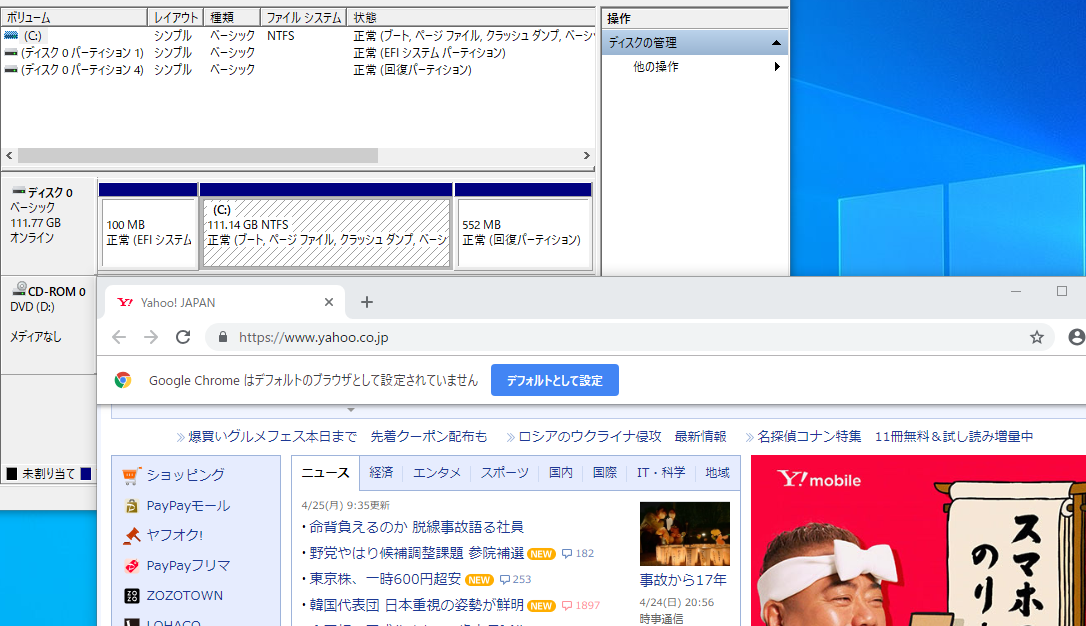Click the CD-ROM 0 disc icon
This screenshot has height=626, width=1086.
19,289
